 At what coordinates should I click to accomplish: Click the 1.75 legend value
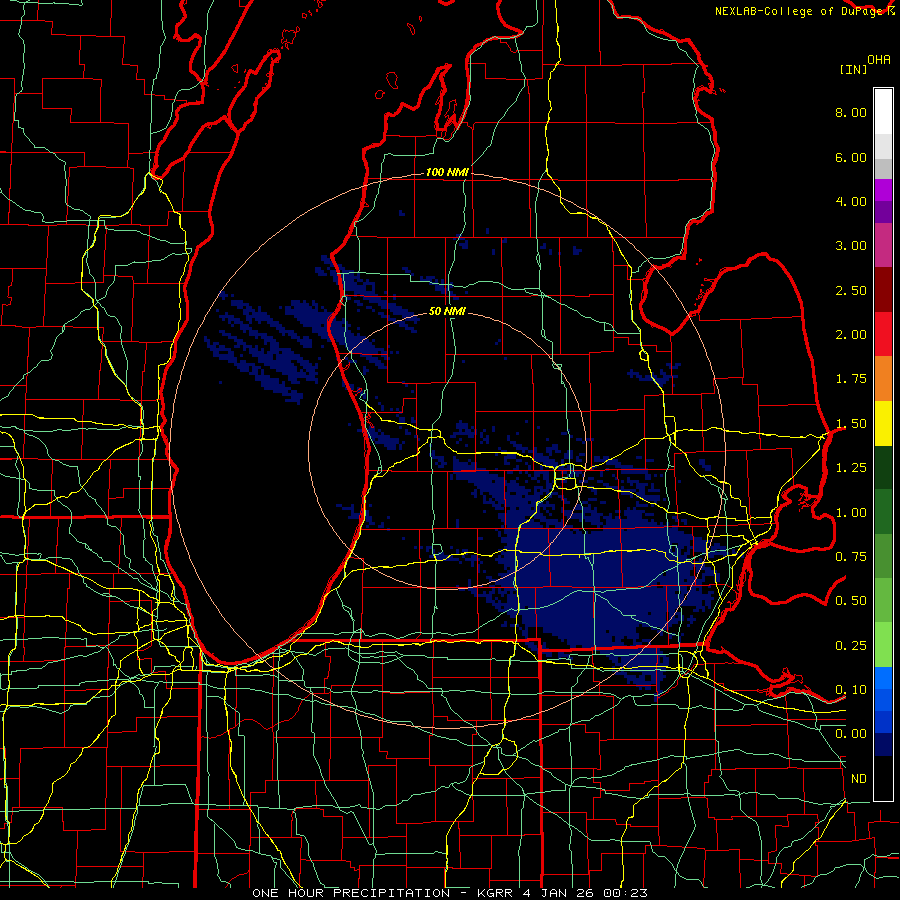click(851, 379)
